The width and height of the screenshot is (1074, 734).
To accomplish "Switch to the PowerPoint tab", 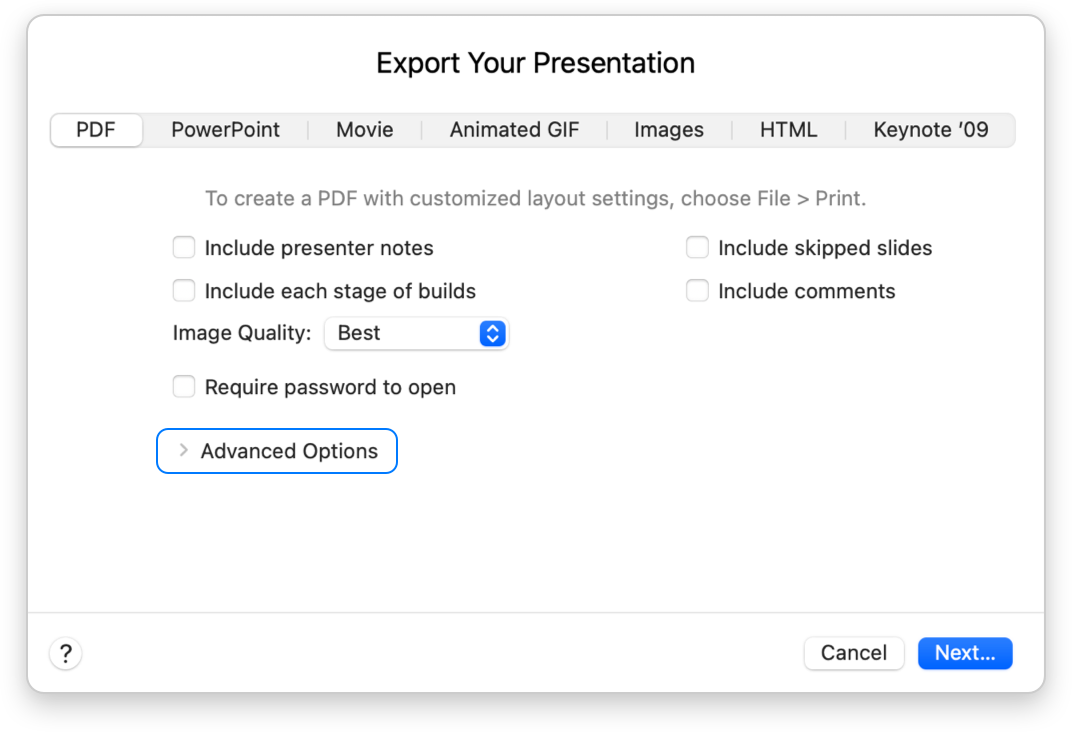I will coord(225,129).
